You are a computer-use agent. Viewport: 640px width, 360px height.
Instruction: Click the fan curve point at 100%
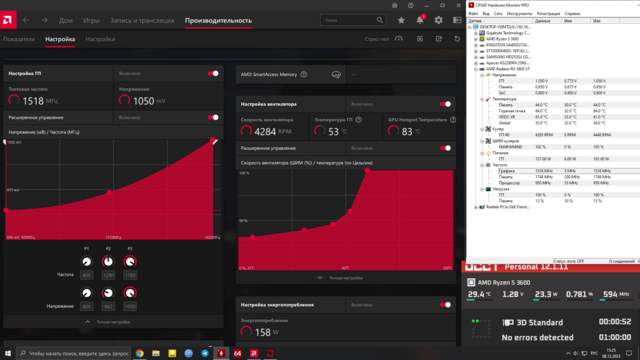pyautogui.click(x=367, y=171)
